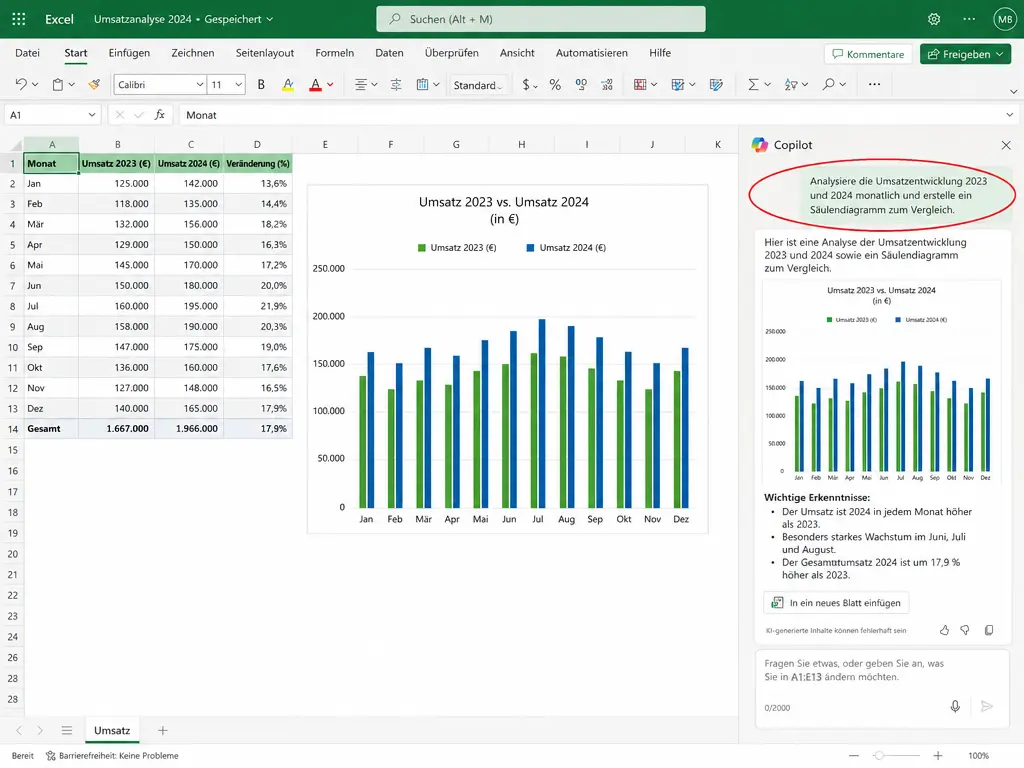Screen dimensions: 1024x768
Task: Click the insert function fx icon
Action: [159, 115]
